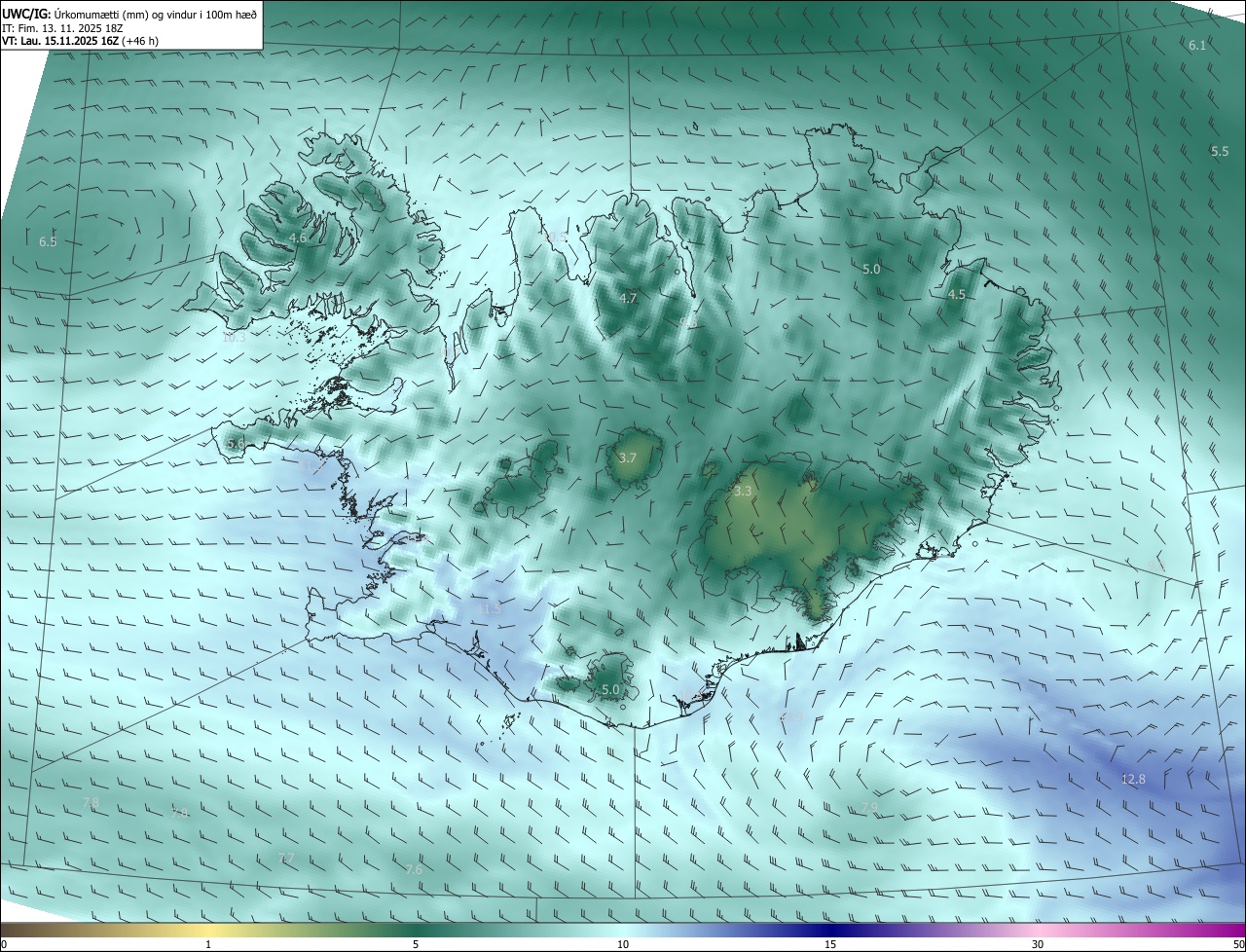Click the 7.6 value label on the map
Viewport: 1246px width, 952px height.
click(414, 869)
